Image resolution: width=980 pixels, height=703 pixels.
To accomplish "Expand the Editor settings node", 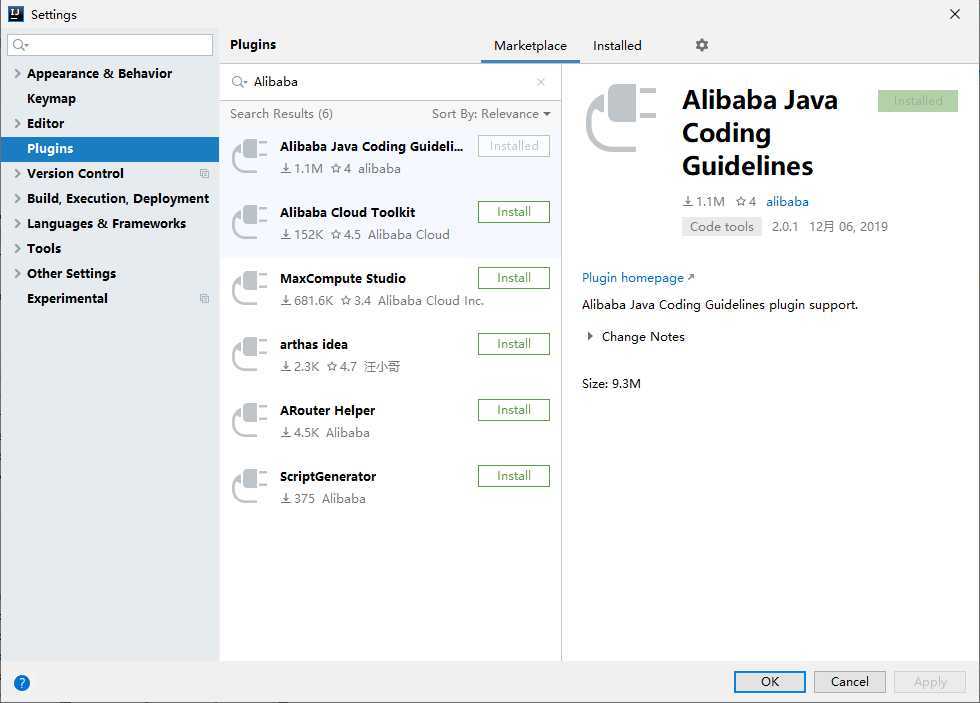I will tap(17, 123).
